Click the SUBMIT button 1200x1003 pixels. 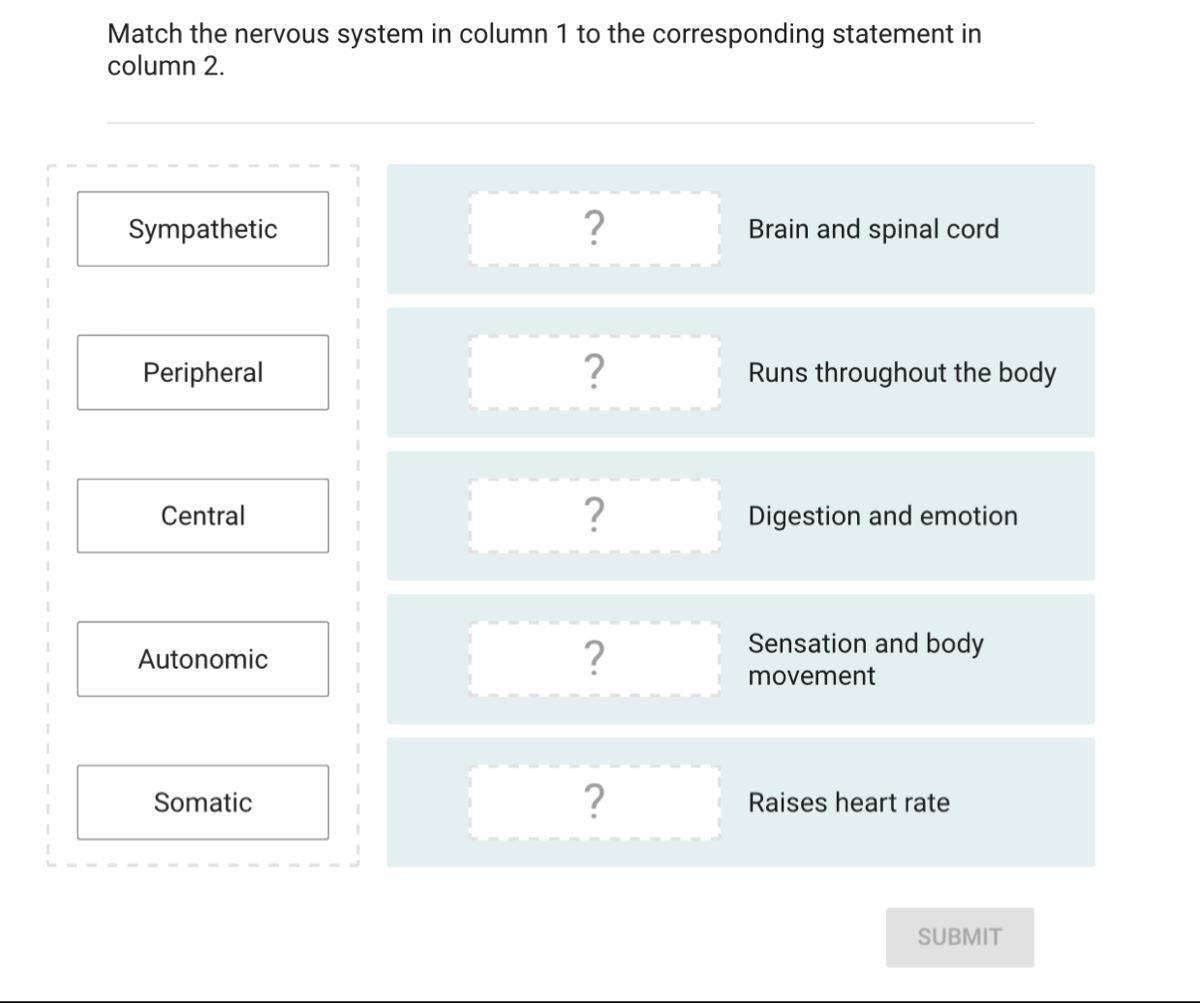[x=959, y=937]
